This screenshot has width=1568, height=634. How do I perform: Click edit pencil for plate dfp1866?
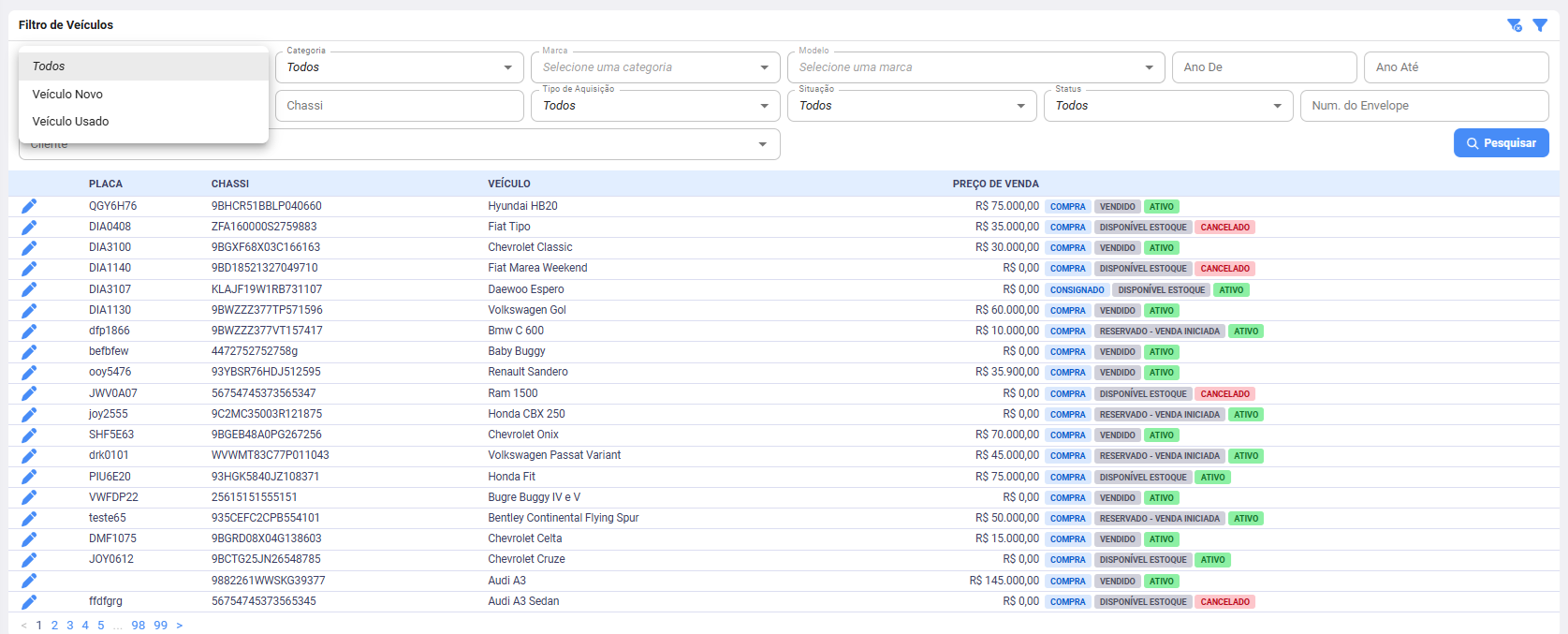pyautogui.click(x=29, y=331)
